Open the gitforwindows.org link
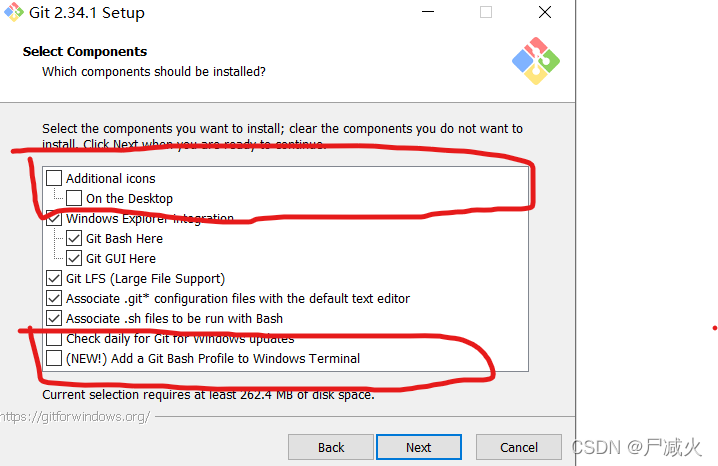Image resolution: width=718 pixels, height=466 pixels. coord(75,417)
